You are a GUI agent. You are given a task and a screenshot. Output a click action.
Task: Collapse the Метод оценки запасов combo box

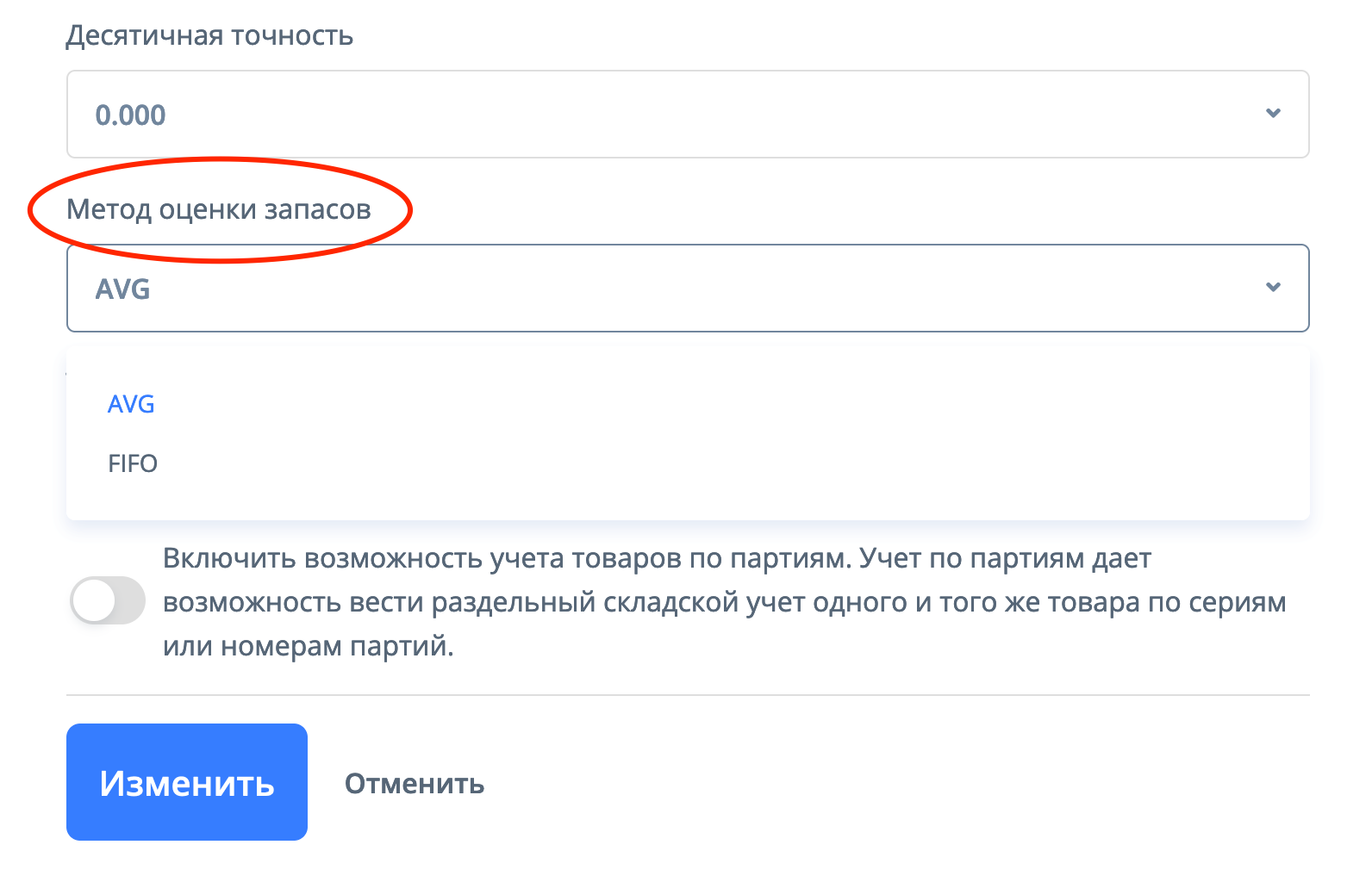[687, 288]
